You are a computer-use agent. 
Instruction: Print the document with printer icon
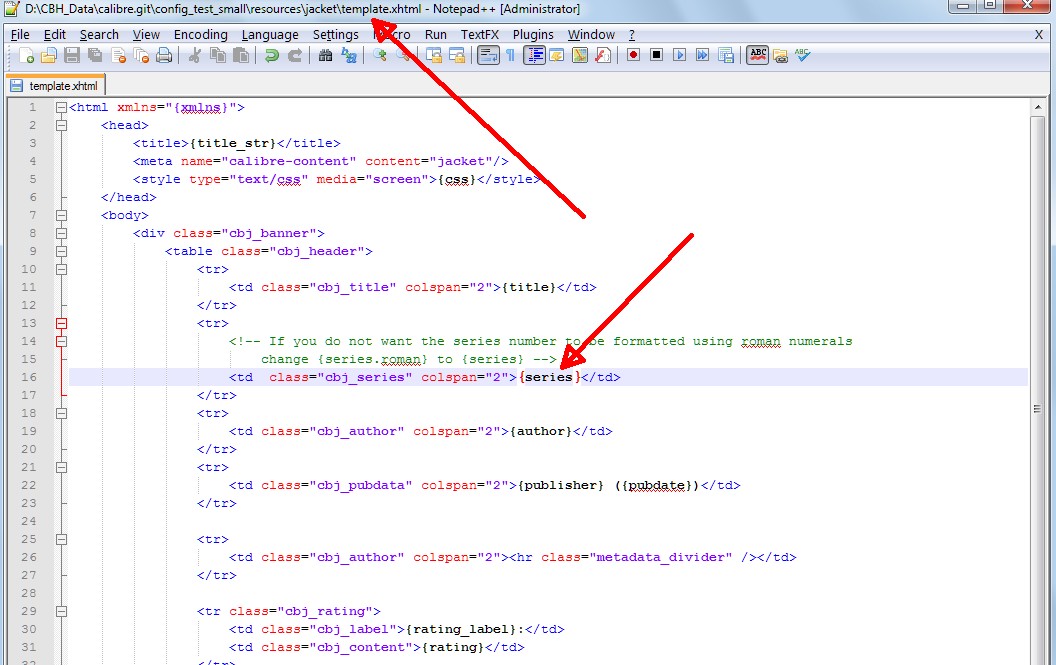point(164,55)
